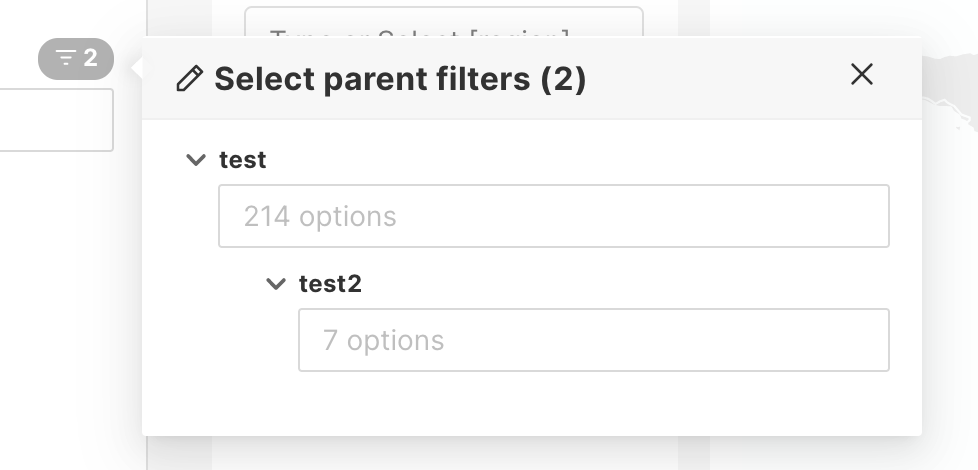
Task: Click the number 2 on the filter badge
Action: pos(91,59)
